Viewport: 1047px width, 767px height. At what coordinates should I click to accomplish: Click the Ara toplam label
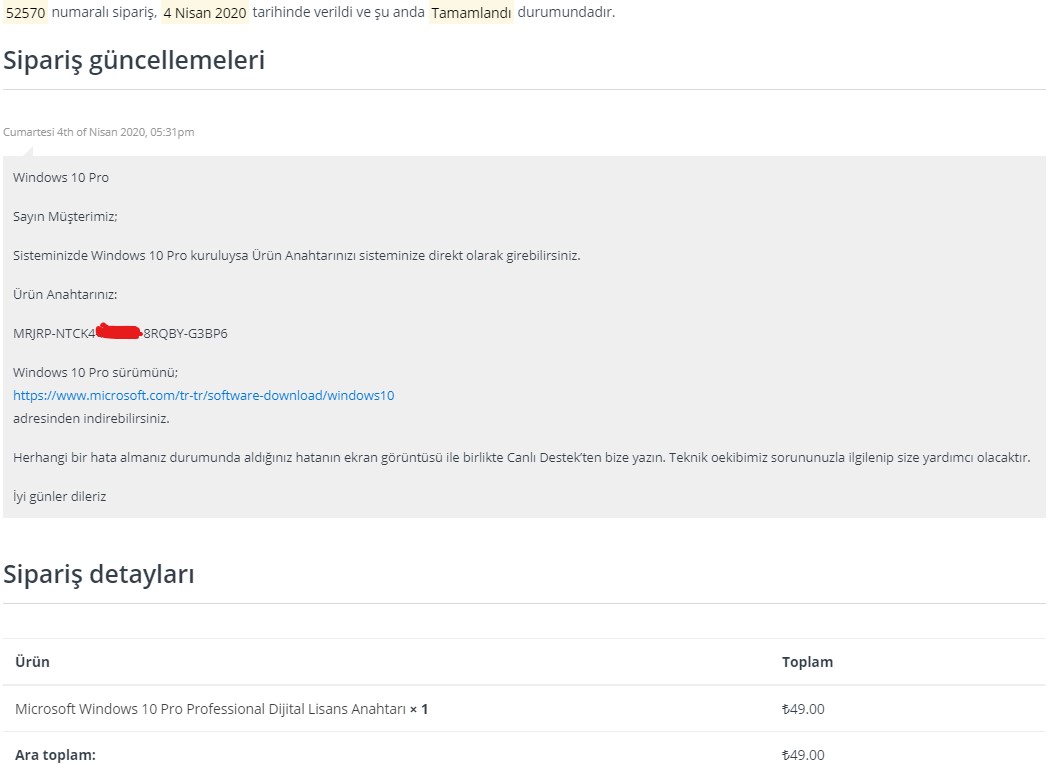tap(55, 755)
